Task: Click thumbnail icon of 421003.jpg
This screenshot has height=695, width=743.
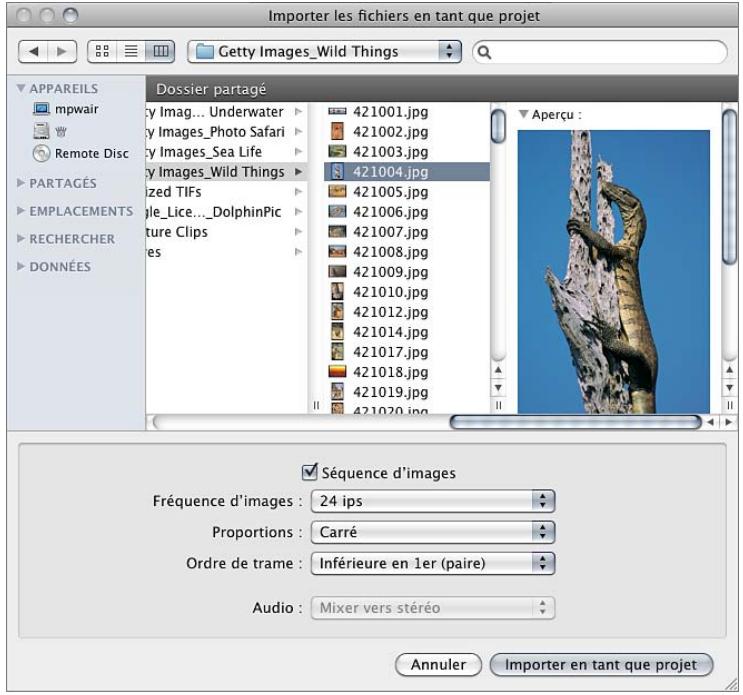Action: tap(337, 151)
